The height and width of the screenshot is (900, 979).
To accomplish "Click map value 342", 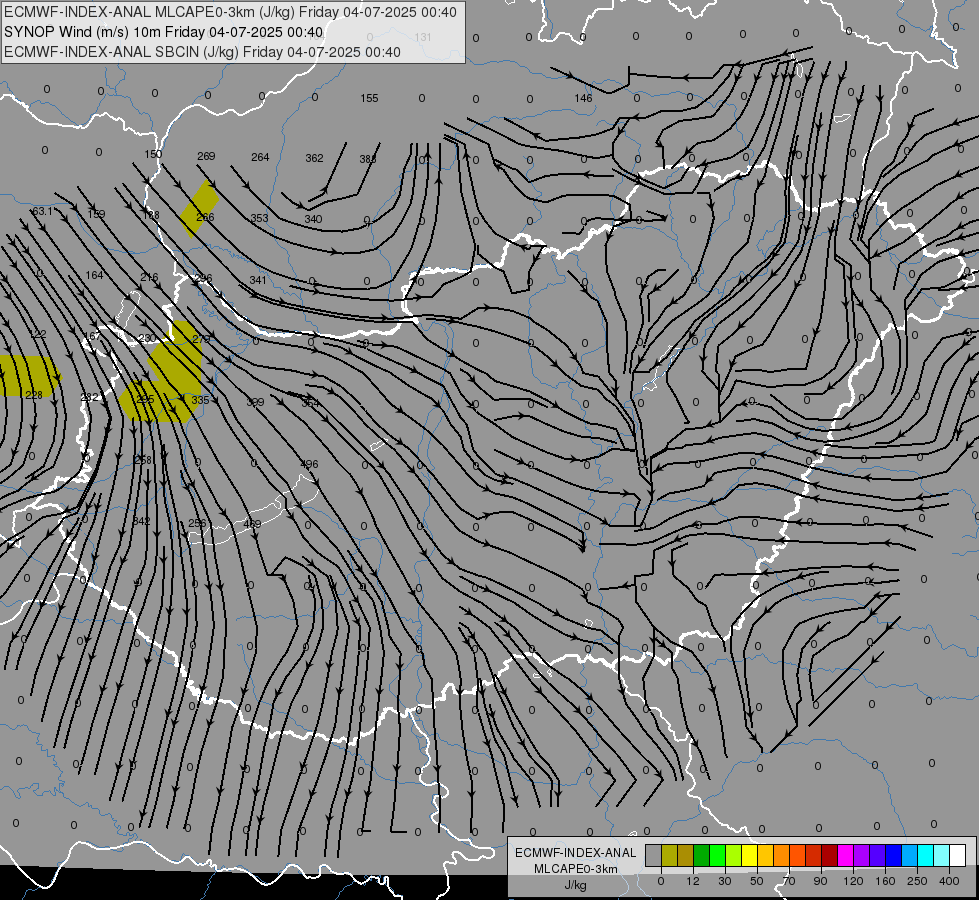I will pos(142,521).
